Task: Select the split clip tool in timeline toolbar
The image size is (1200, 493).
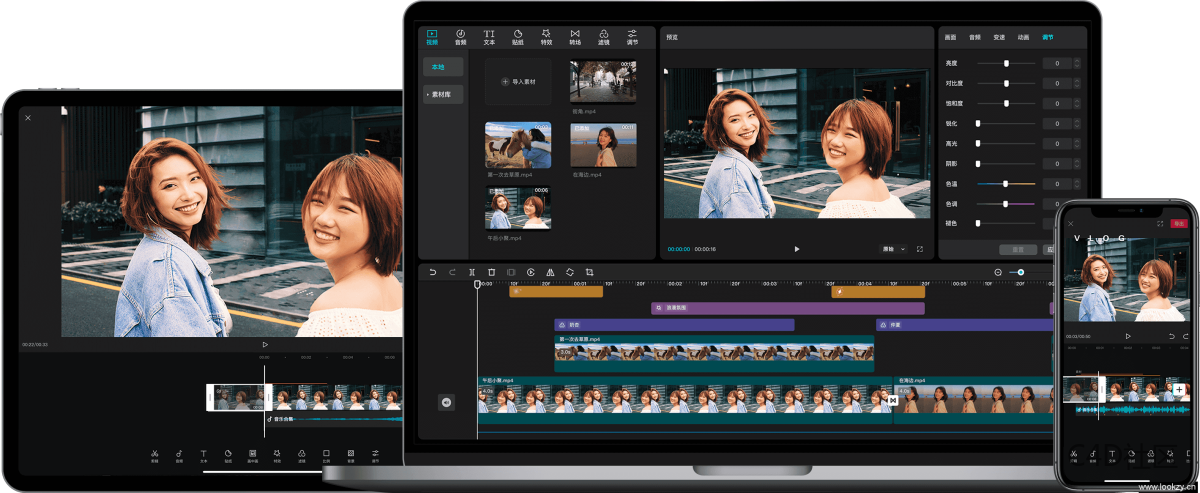Action: tap(472, 272)
